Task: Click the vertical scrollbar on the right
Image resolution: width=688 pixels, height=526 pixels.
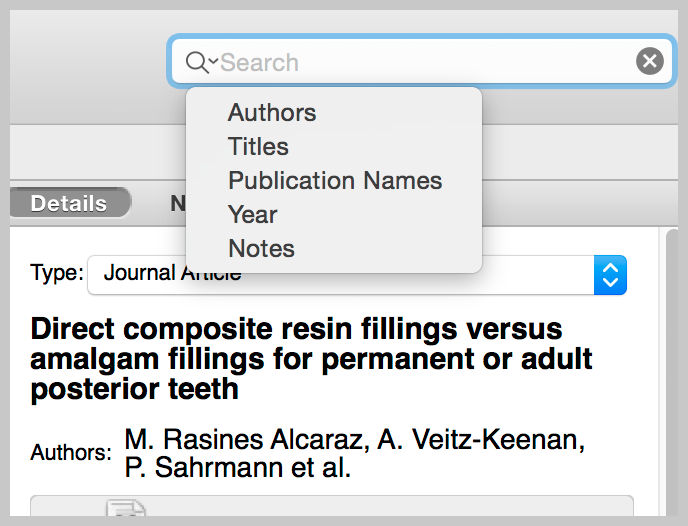Action: (x=671, y=372)
